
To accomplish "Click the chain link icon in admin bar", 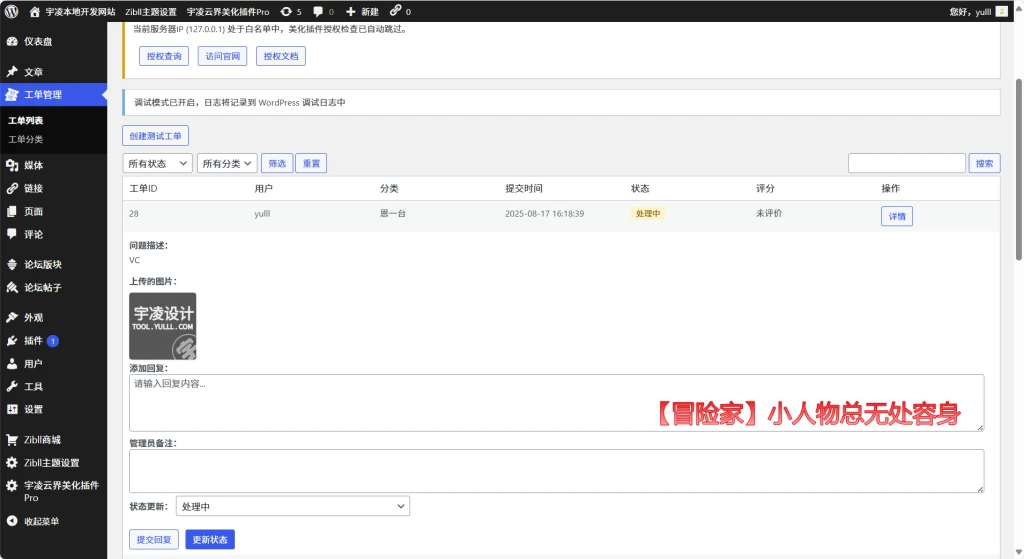I will pos(395,10).
